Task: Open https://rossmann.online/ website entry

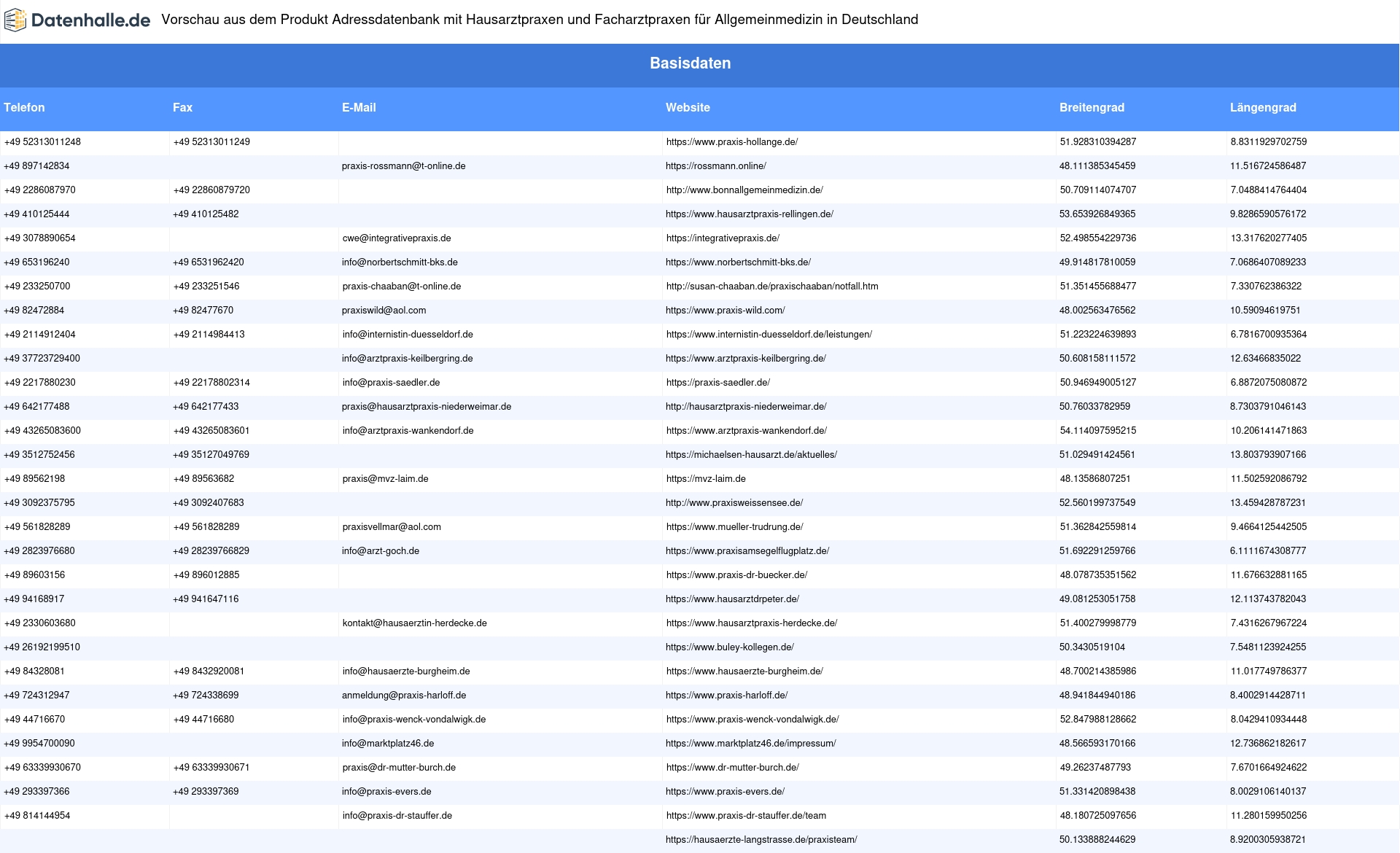Action: click(716, 166)
